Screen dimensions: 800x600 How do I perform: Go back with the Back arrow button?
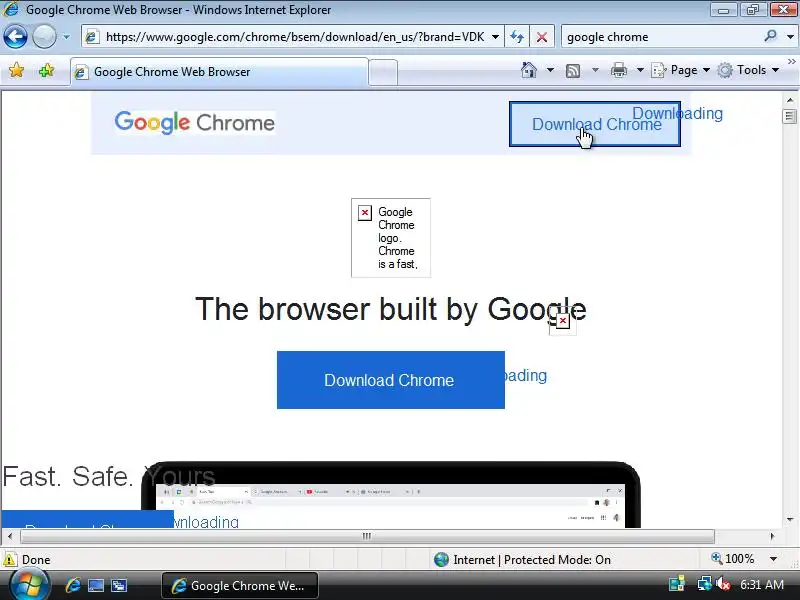pyautogui.click(x=15, y=37)
